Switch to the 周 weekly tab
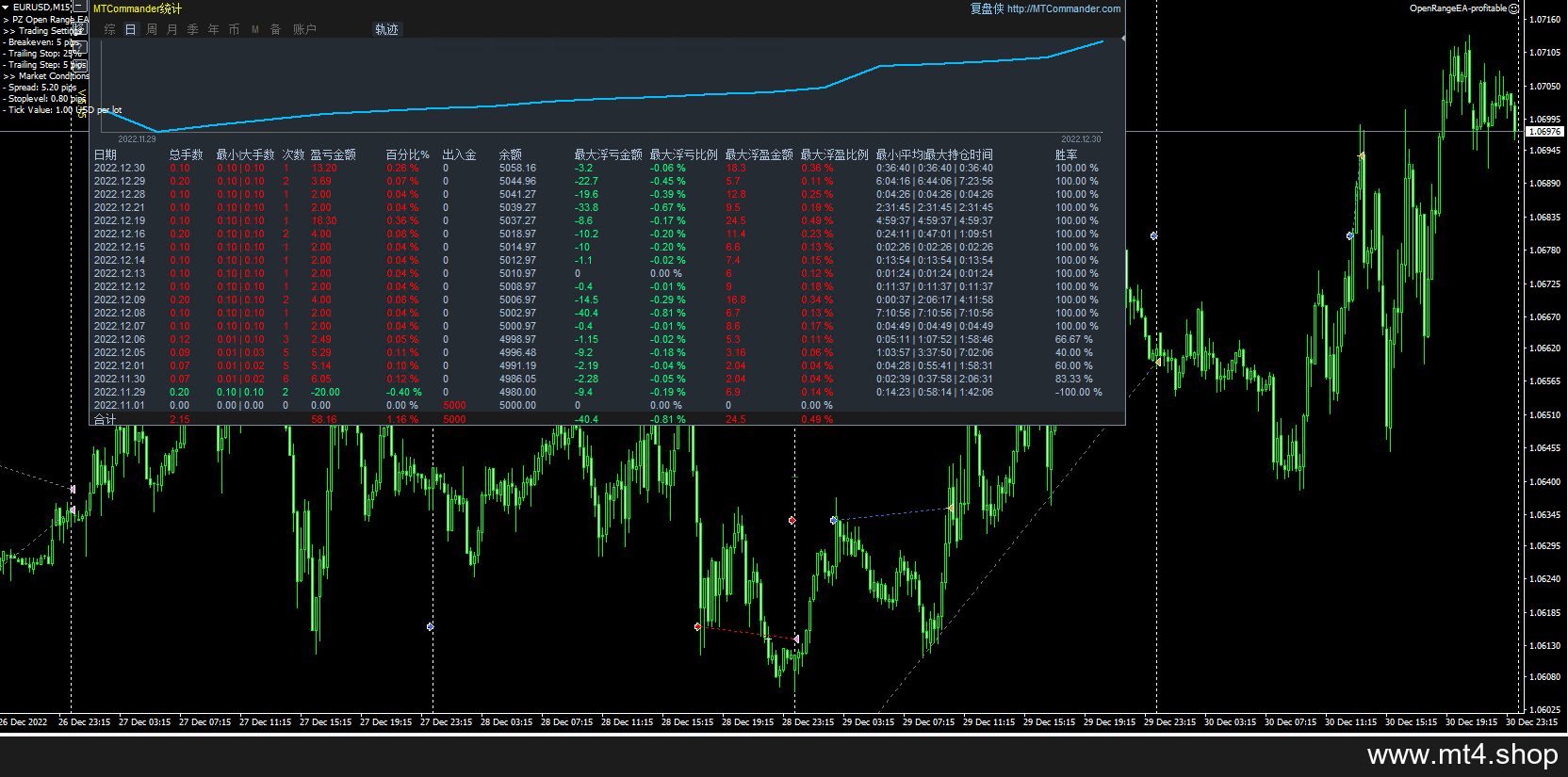 (151, 29)
